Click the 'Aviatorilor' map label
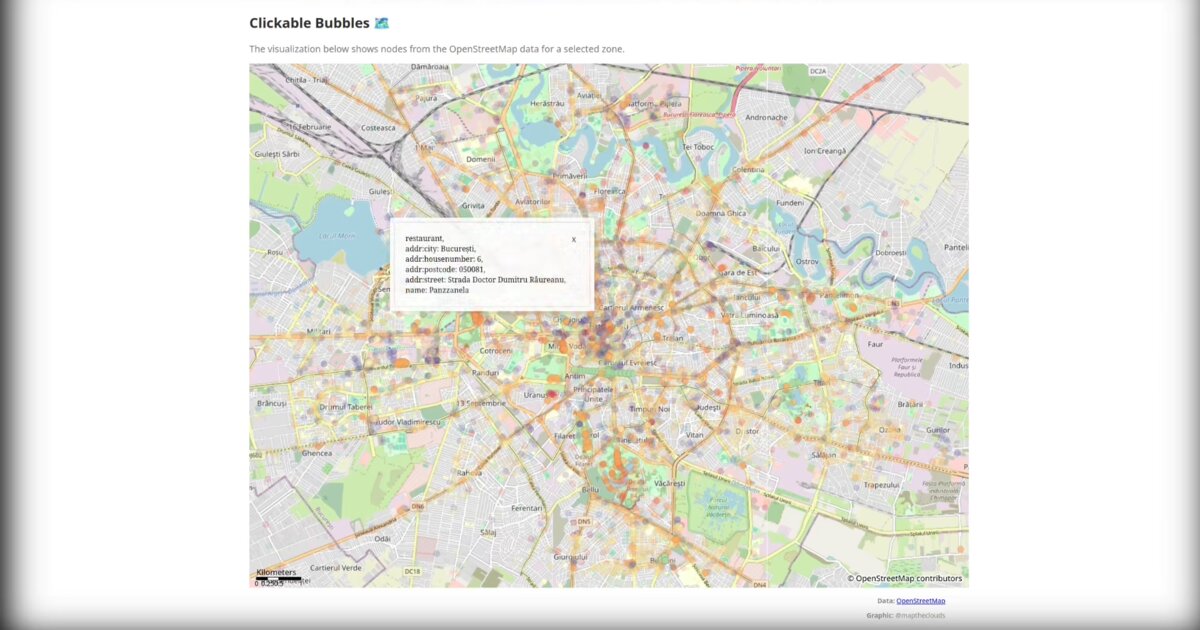This screenshot has height=630, width=1200. (532, 202)
